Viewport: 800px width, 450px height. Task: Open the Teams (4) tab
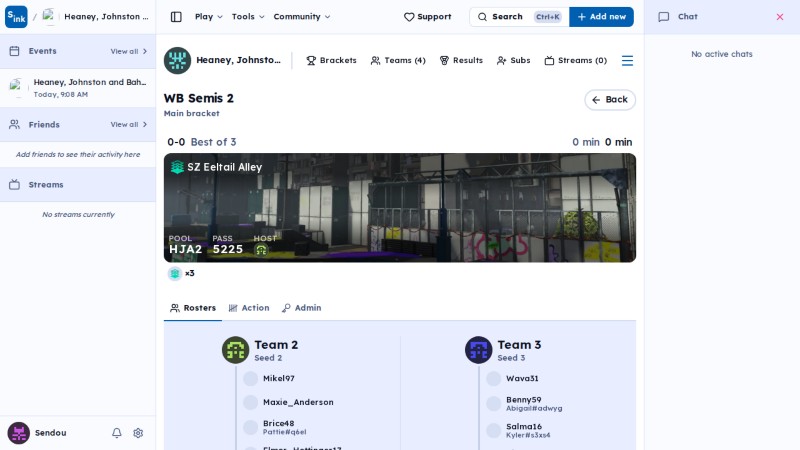pyautogui.click(x=398, y=61)
